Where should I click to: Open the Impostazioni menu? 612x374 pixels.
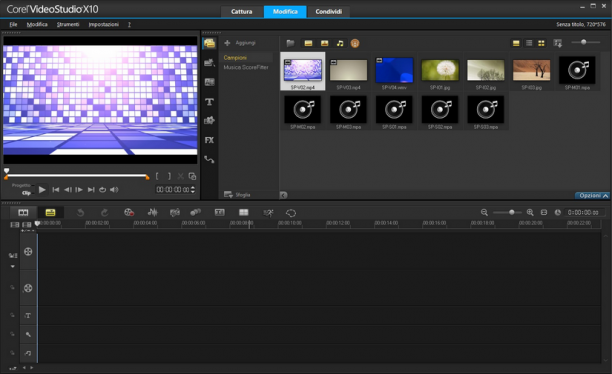point(103,24)
